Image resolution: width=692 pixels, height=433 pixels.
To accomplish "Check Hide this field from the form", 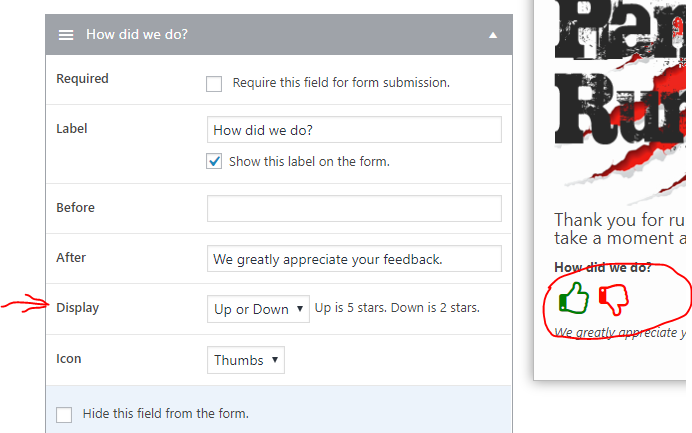I will (64, 414).
